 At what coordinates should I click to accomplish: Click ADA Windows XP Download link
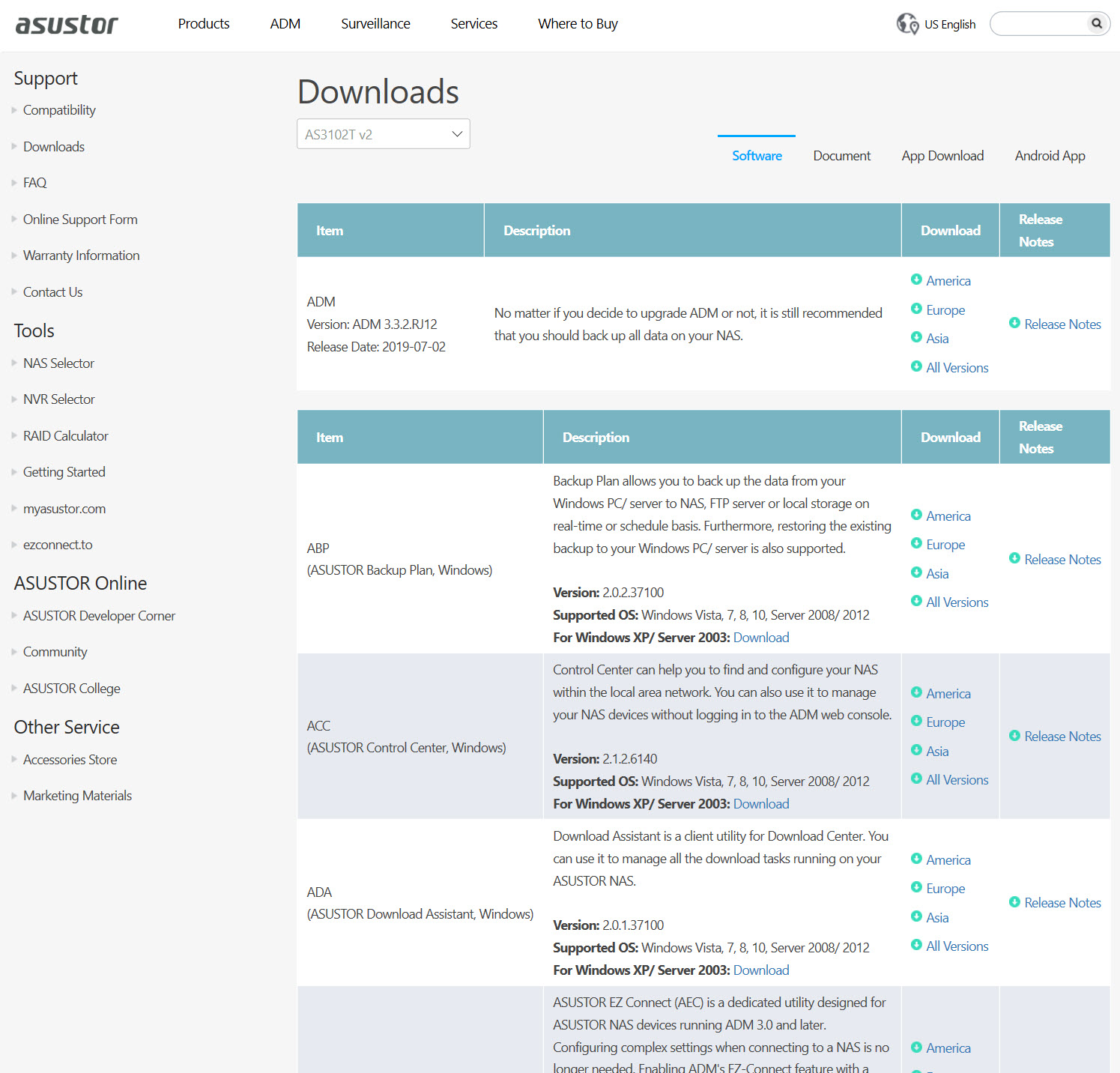pos(761,970)
